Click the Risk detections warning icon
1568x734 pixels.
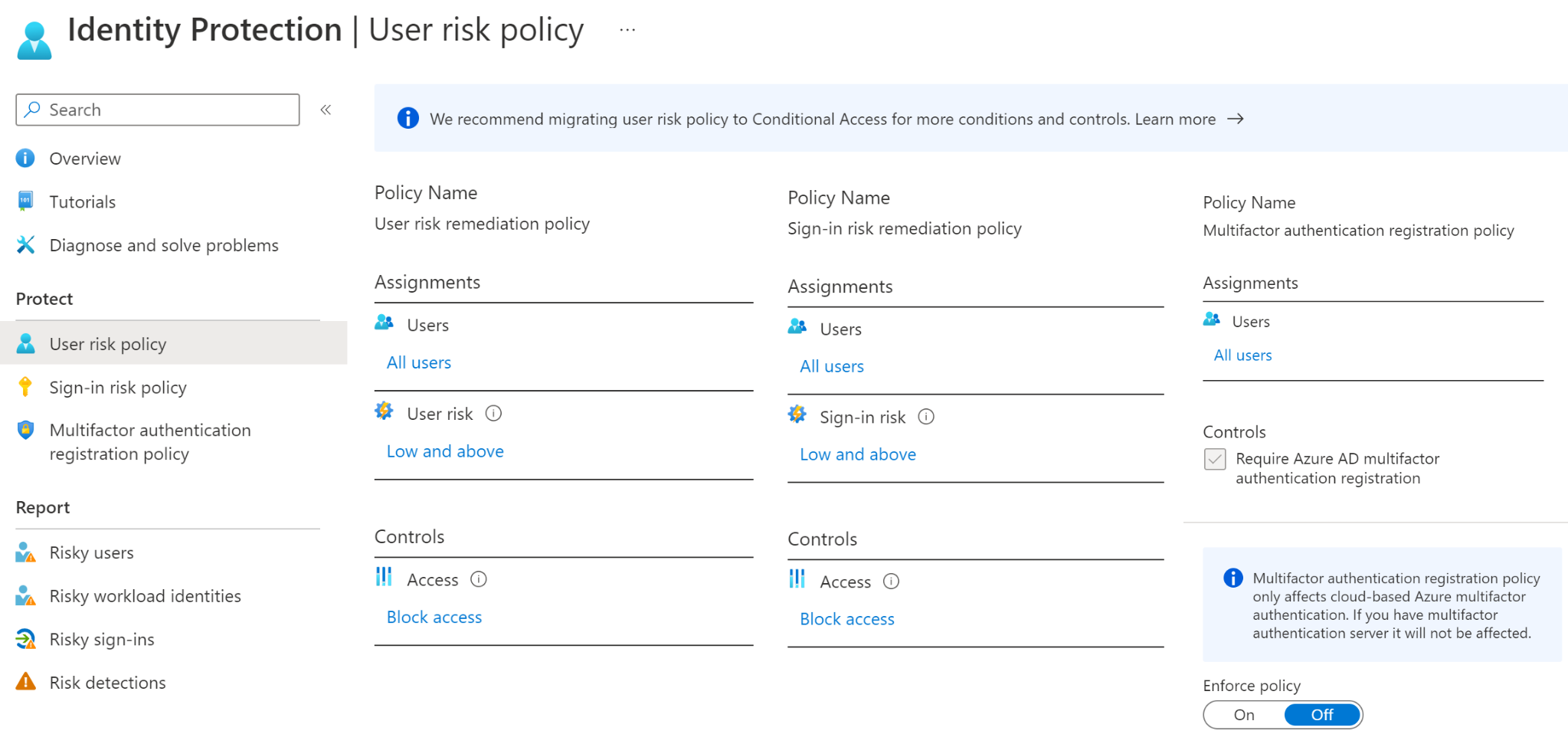(x=26, y=682)
